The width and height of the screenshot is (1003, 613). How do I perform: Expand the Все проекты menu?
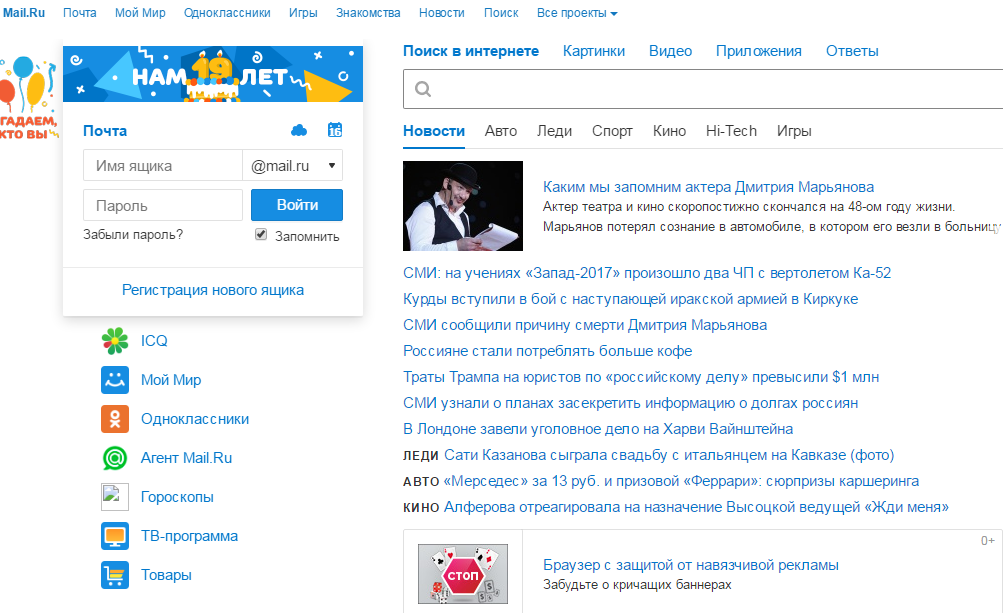point(577,13)
